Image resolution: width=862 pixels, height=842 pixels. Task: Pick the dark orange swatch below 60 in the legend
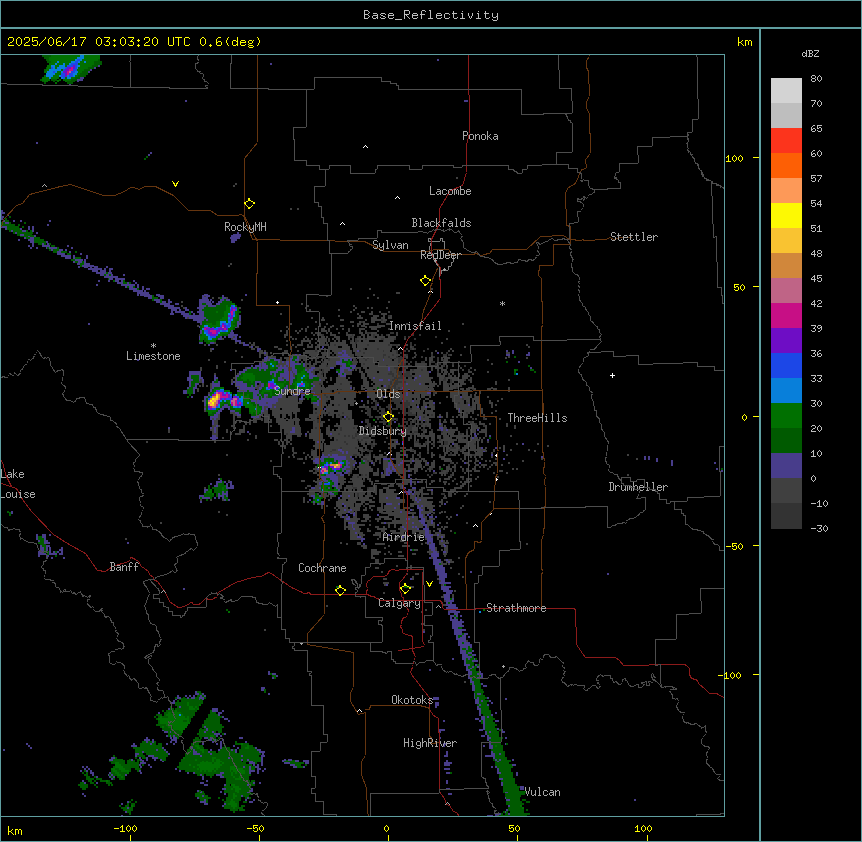[x=786, y=165]
